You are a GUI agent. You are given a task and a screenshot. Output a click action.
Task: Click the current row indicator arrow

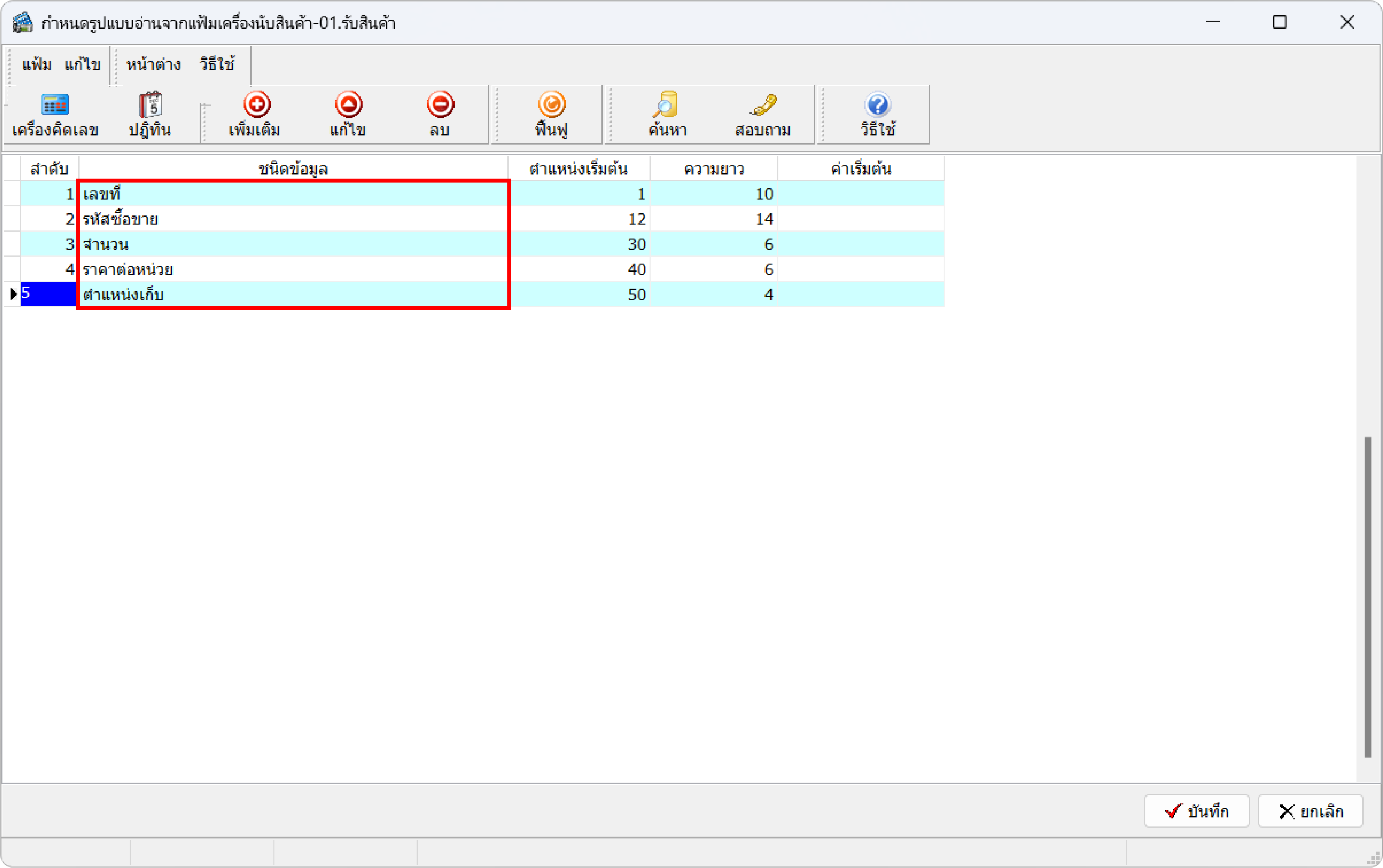coord(13,294)
